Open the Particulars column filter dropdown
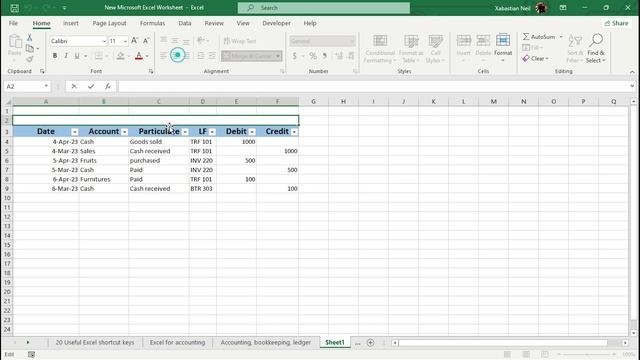Image resolution: width=640 pixels, height=360 pixels. 185,132
